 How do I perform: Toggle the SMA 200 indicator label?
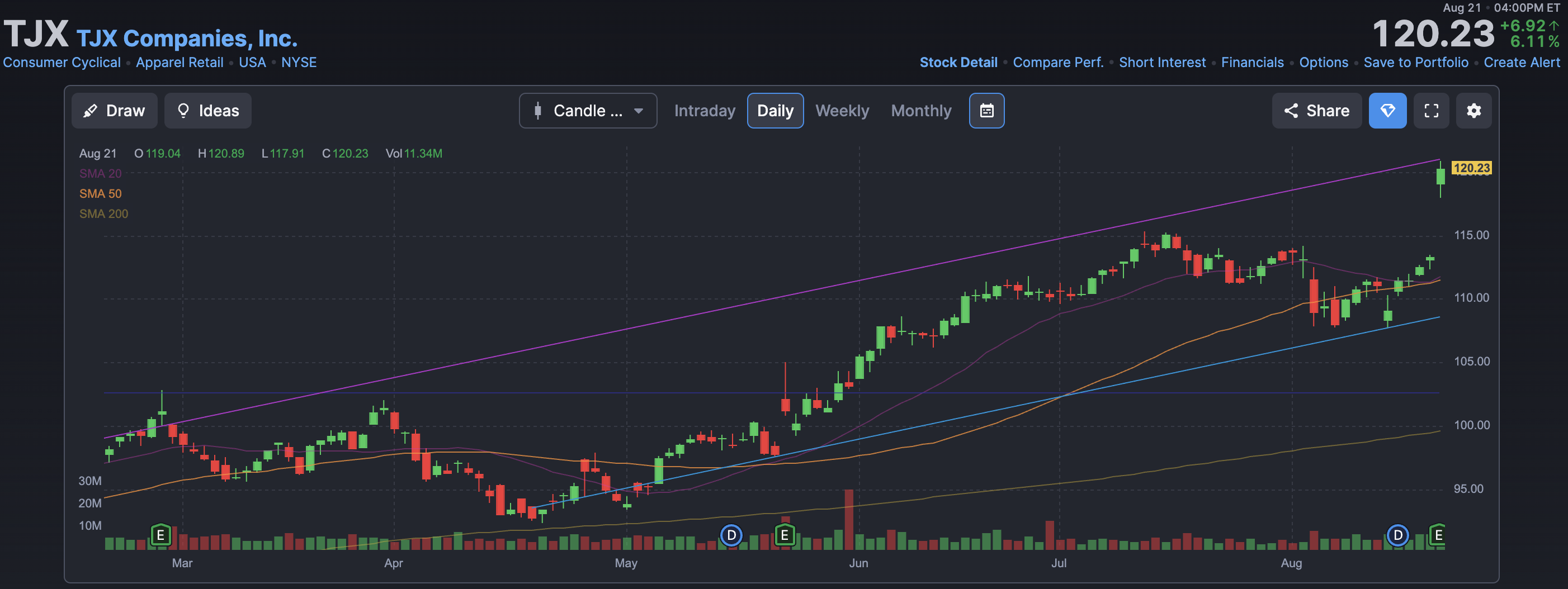pyautogui.click(x=103, y=213)
